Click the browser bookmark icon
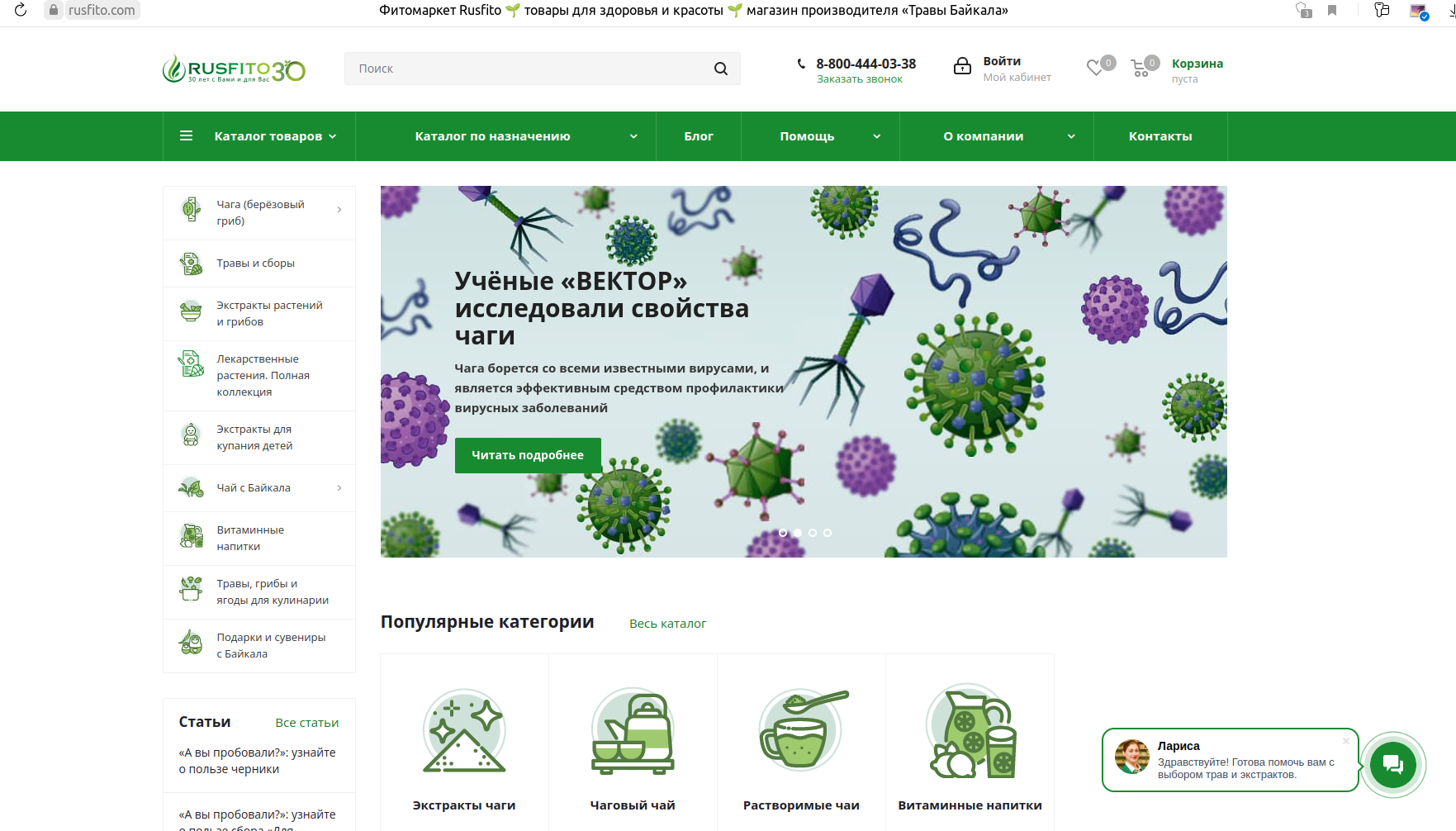This screenshot has width=1456, height=831. (x=1332, y=10)
